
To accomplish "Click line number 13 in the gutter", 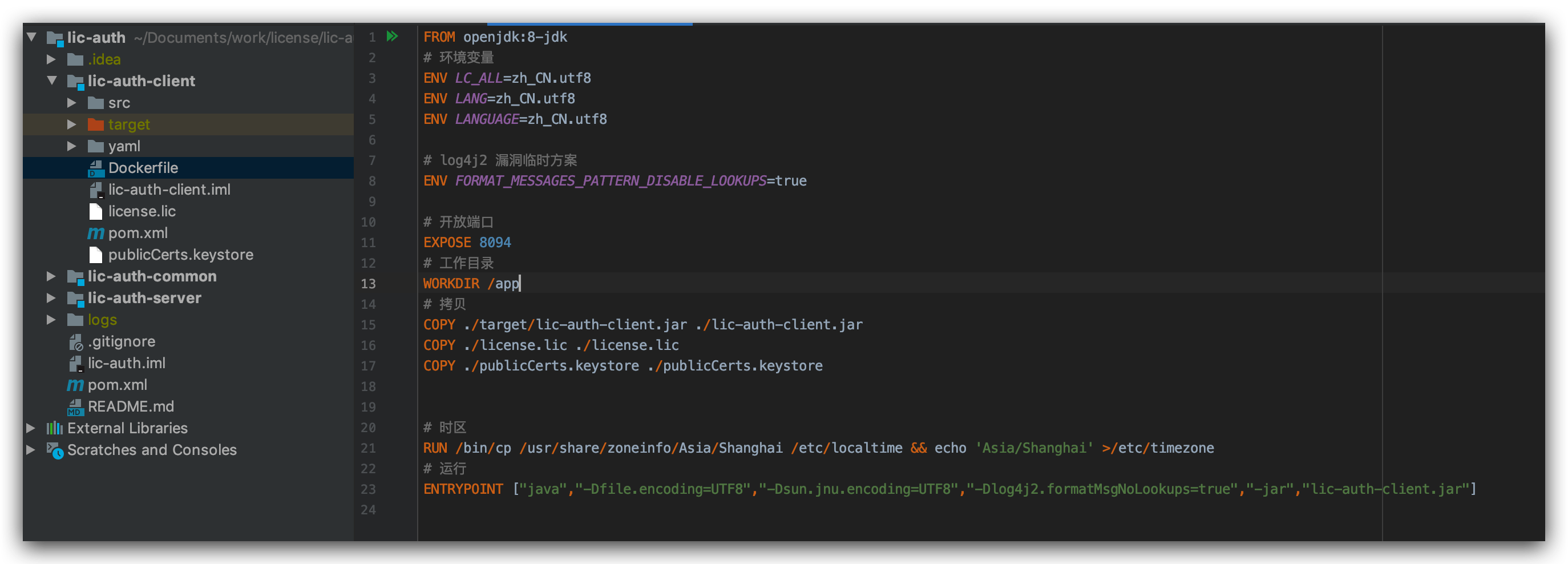I will pos(368,284).
